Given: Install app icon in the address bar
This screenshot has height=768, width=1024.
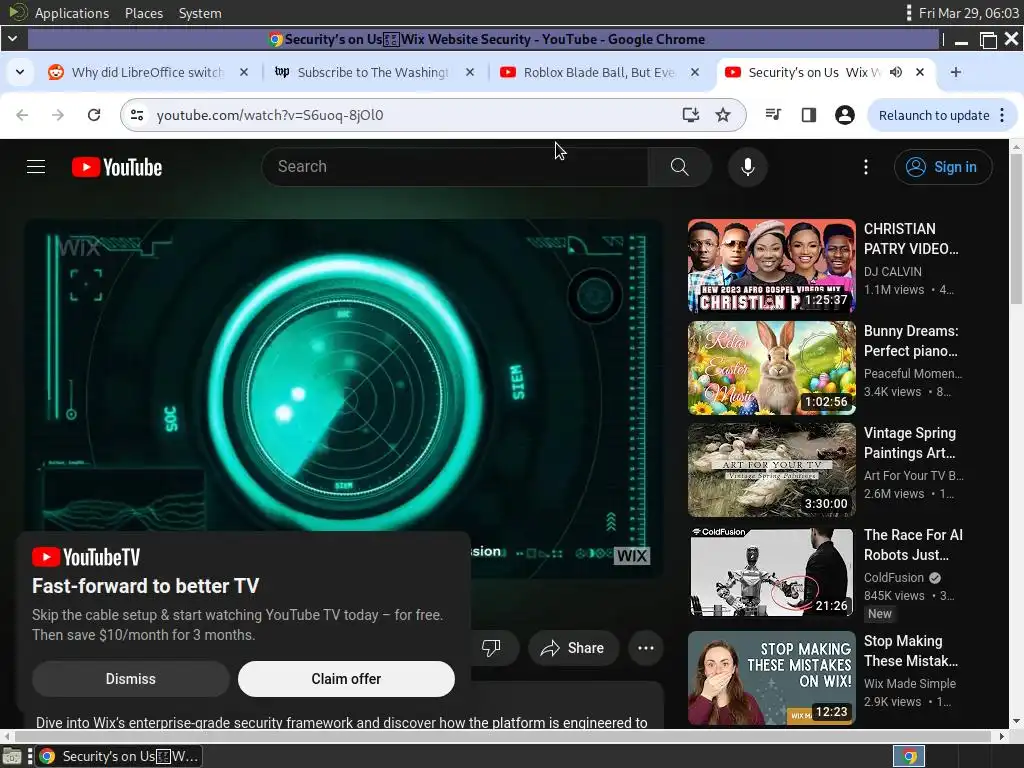Looking at the screenshot, I should tap(690, 115).
